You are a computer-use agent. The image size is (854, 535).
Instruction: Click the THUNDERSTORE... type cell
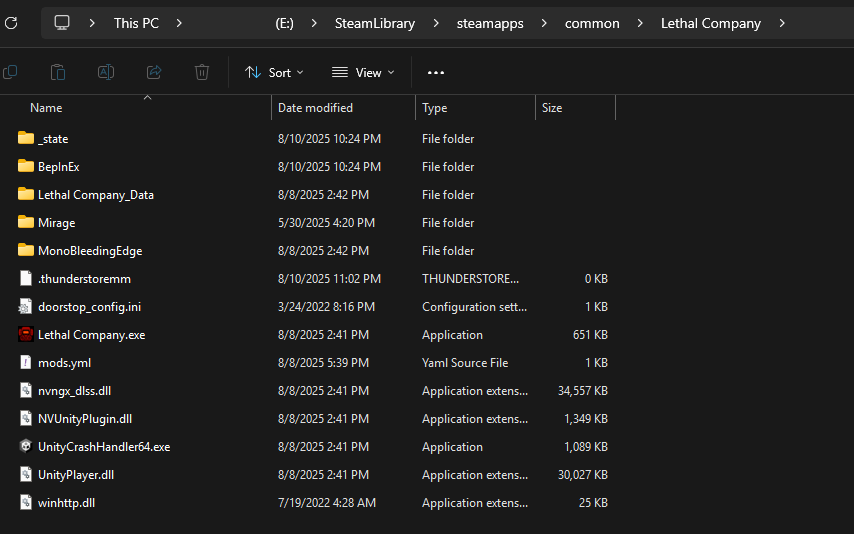click(x=471, y=279)
